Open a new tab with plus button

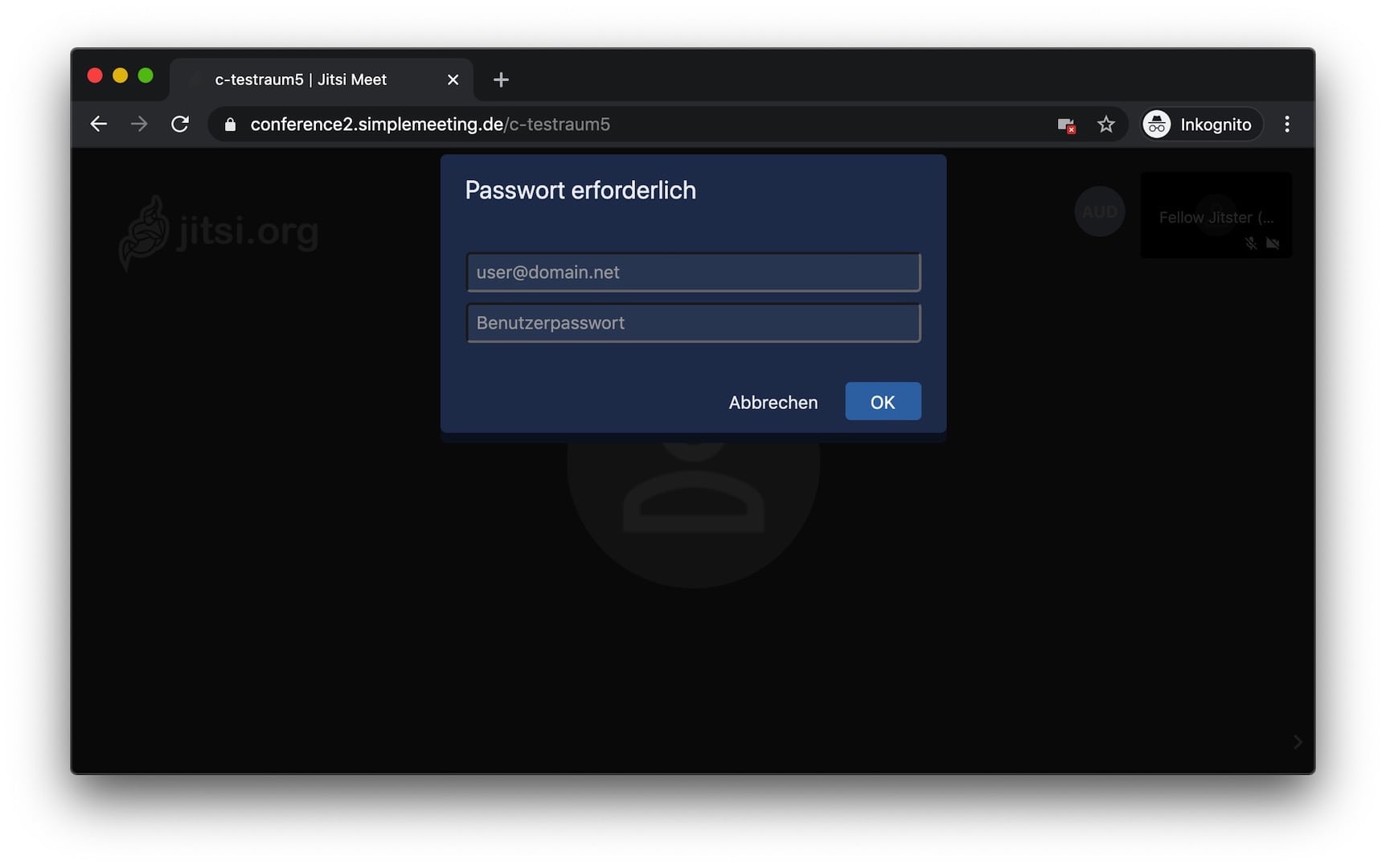501,80
